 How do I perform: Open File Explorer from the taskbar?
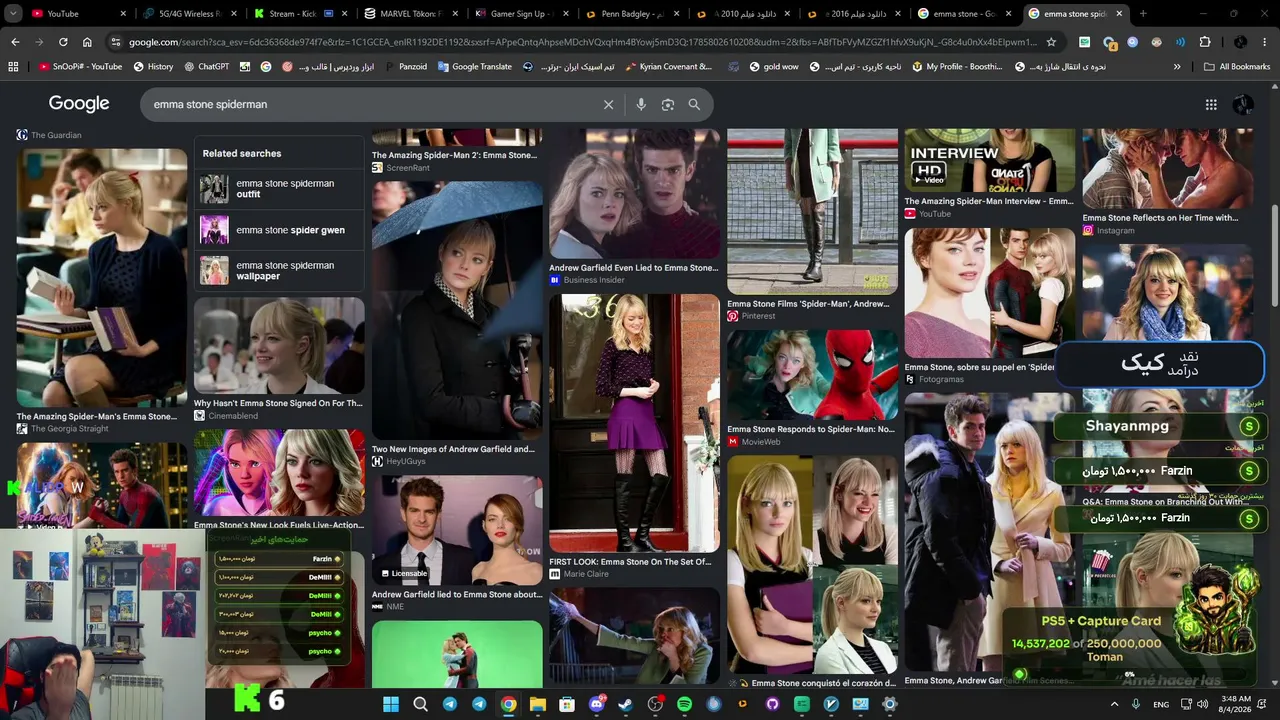click(538, 704)
